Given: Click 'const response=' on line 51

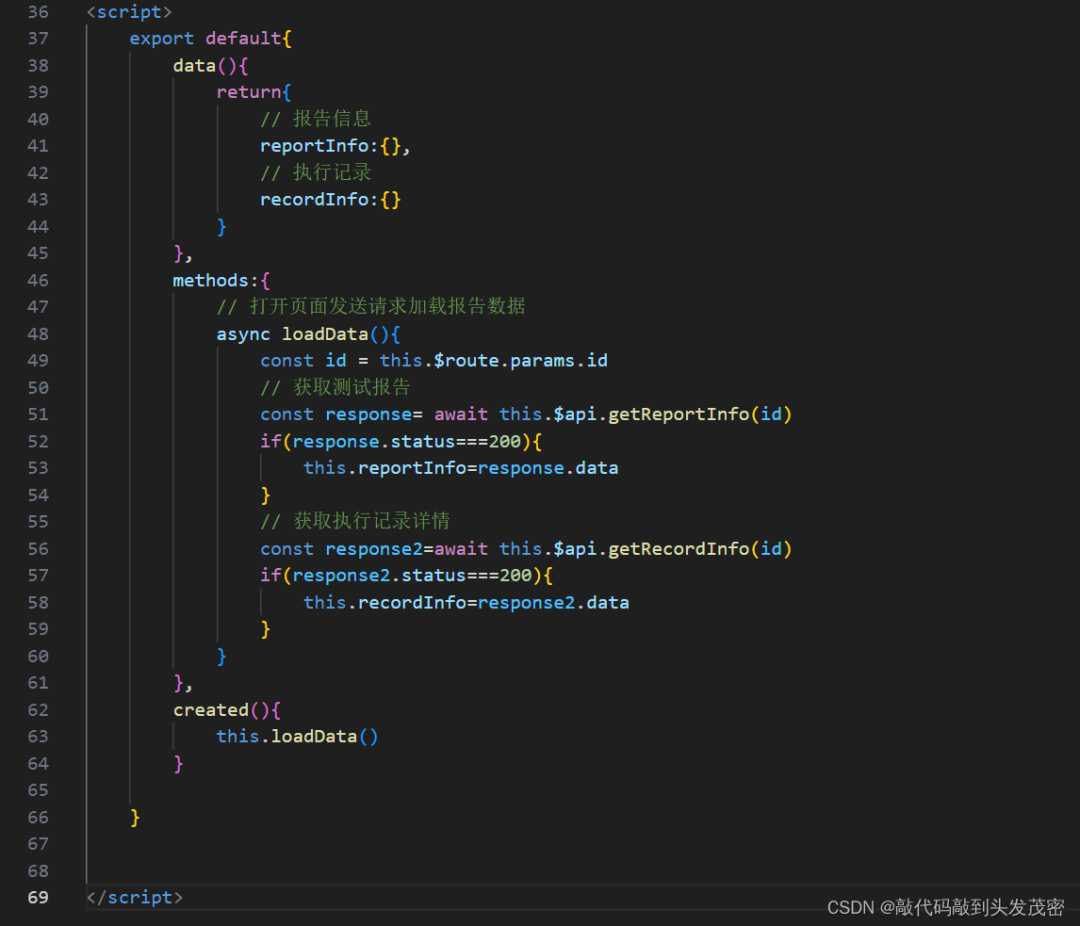Looking at the screenshot, I should click(341, 414).
